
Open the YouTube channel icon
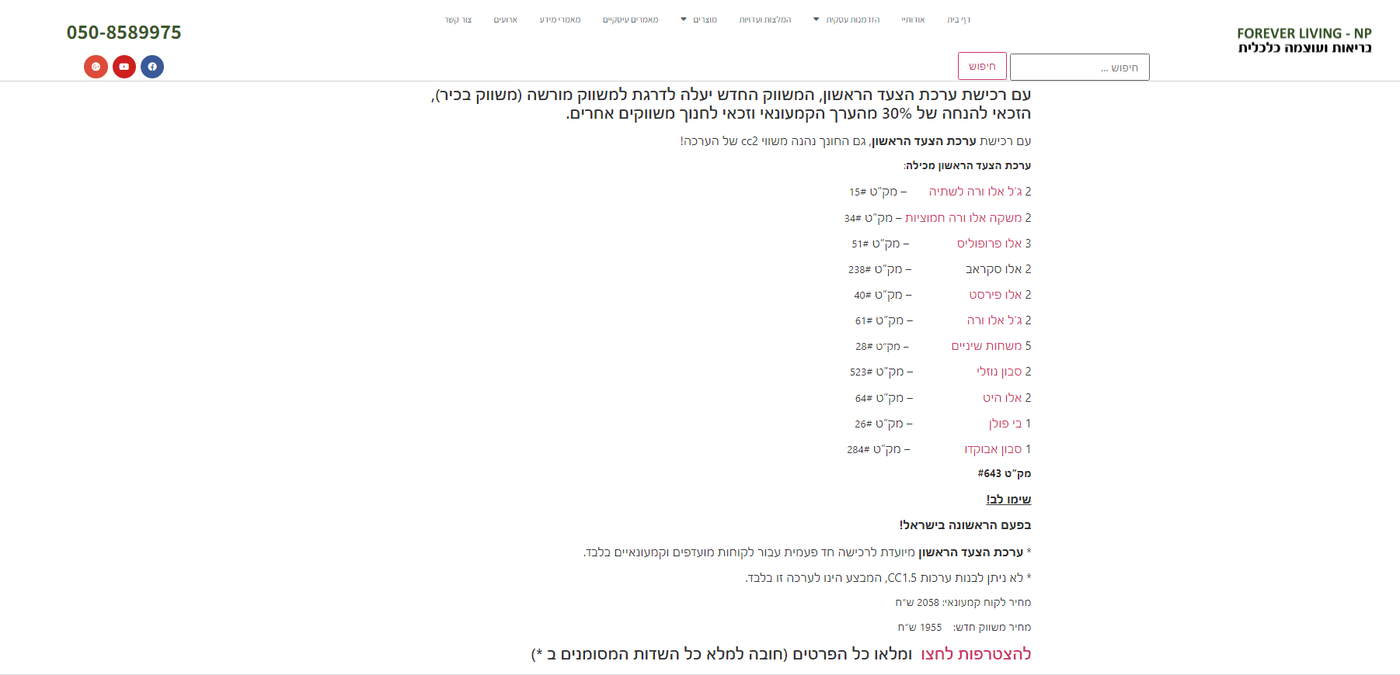coord(124,67)
